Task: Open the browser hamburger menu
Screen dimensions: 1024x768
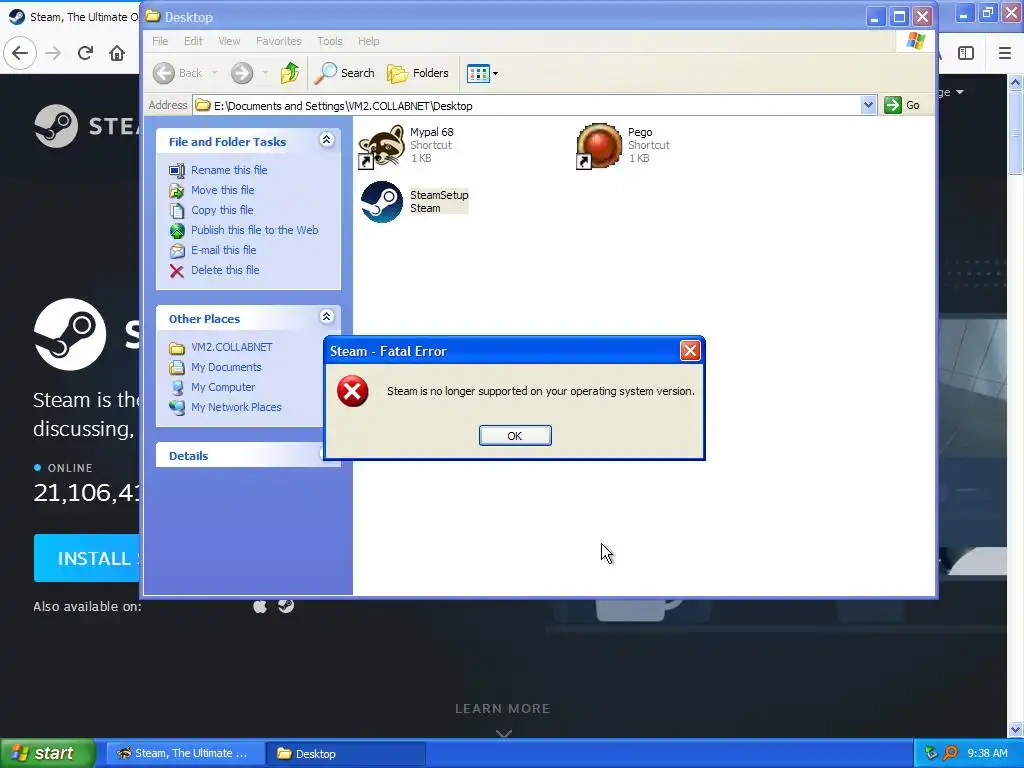Action: (x=1004, y=53)
